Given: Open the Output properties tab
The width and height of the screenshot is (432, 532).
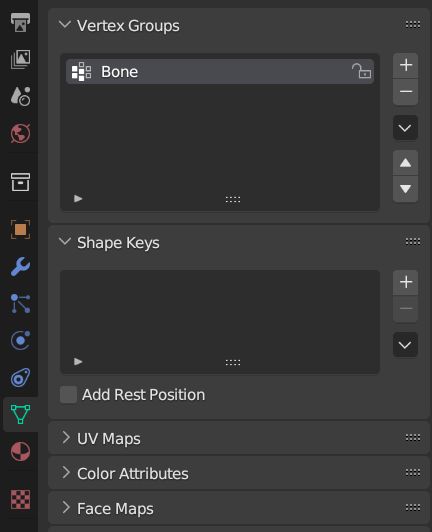Looking at the screenshot, I should (x=20, y=23).
